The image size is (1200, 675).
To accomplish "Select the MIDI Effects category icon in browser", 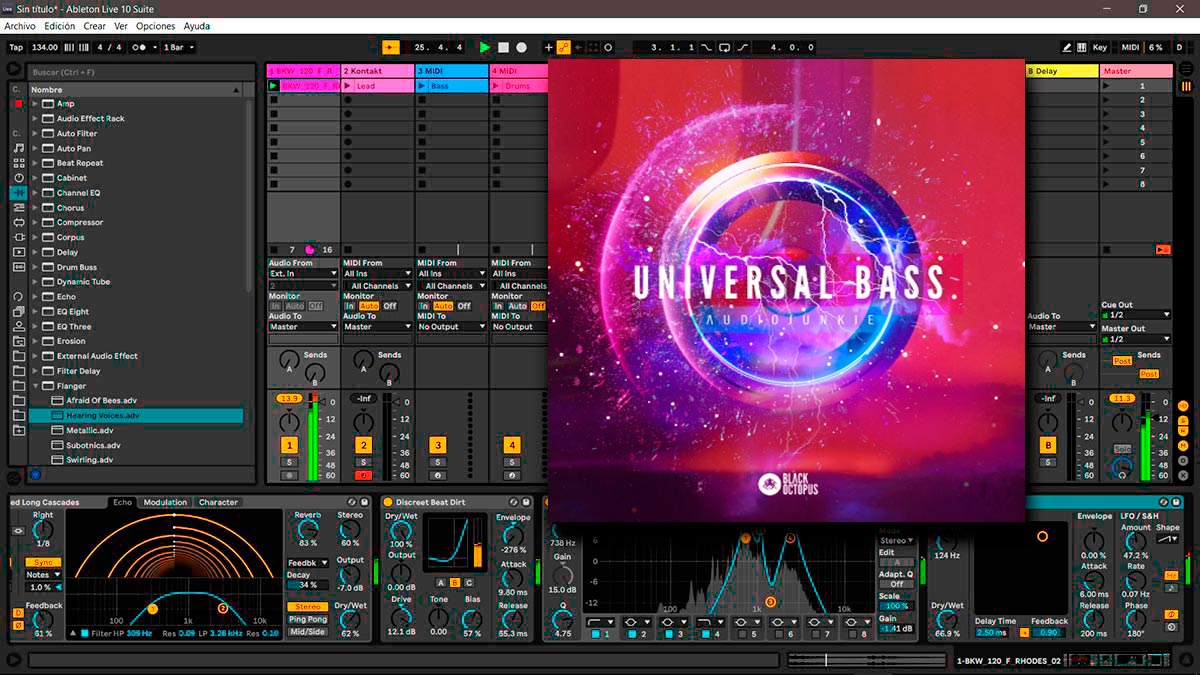I will click(19, 207).
